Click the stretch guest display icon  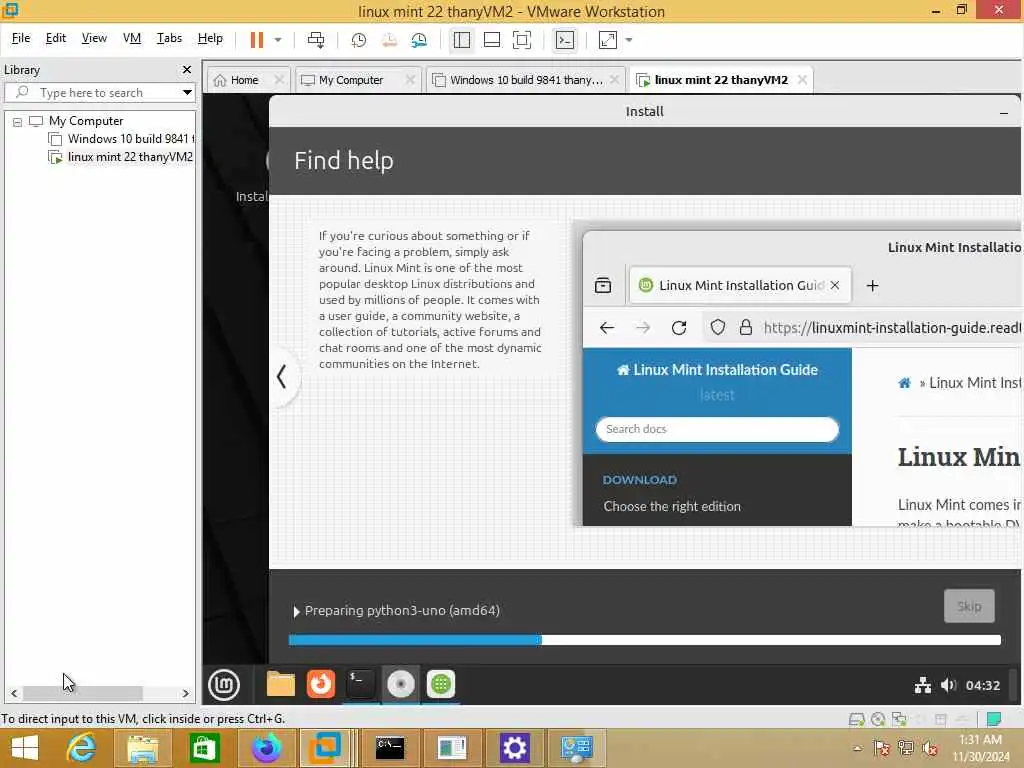607,40
